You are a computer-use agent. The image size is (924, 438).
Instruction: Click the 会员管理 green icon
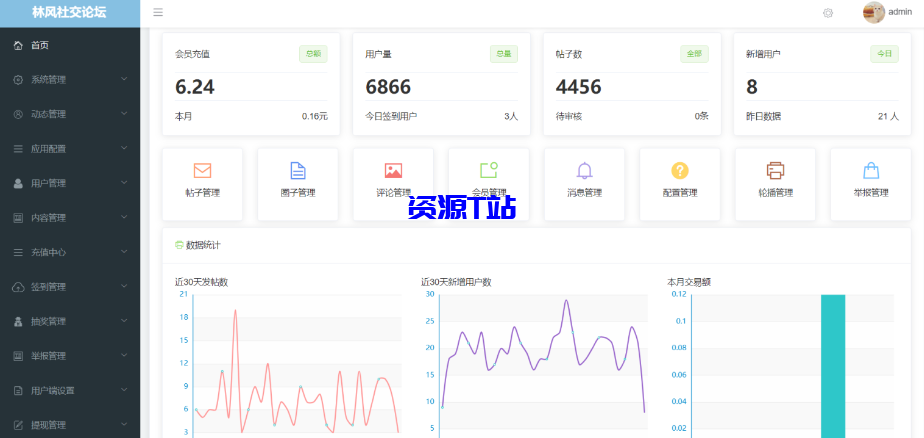(489, 170)
